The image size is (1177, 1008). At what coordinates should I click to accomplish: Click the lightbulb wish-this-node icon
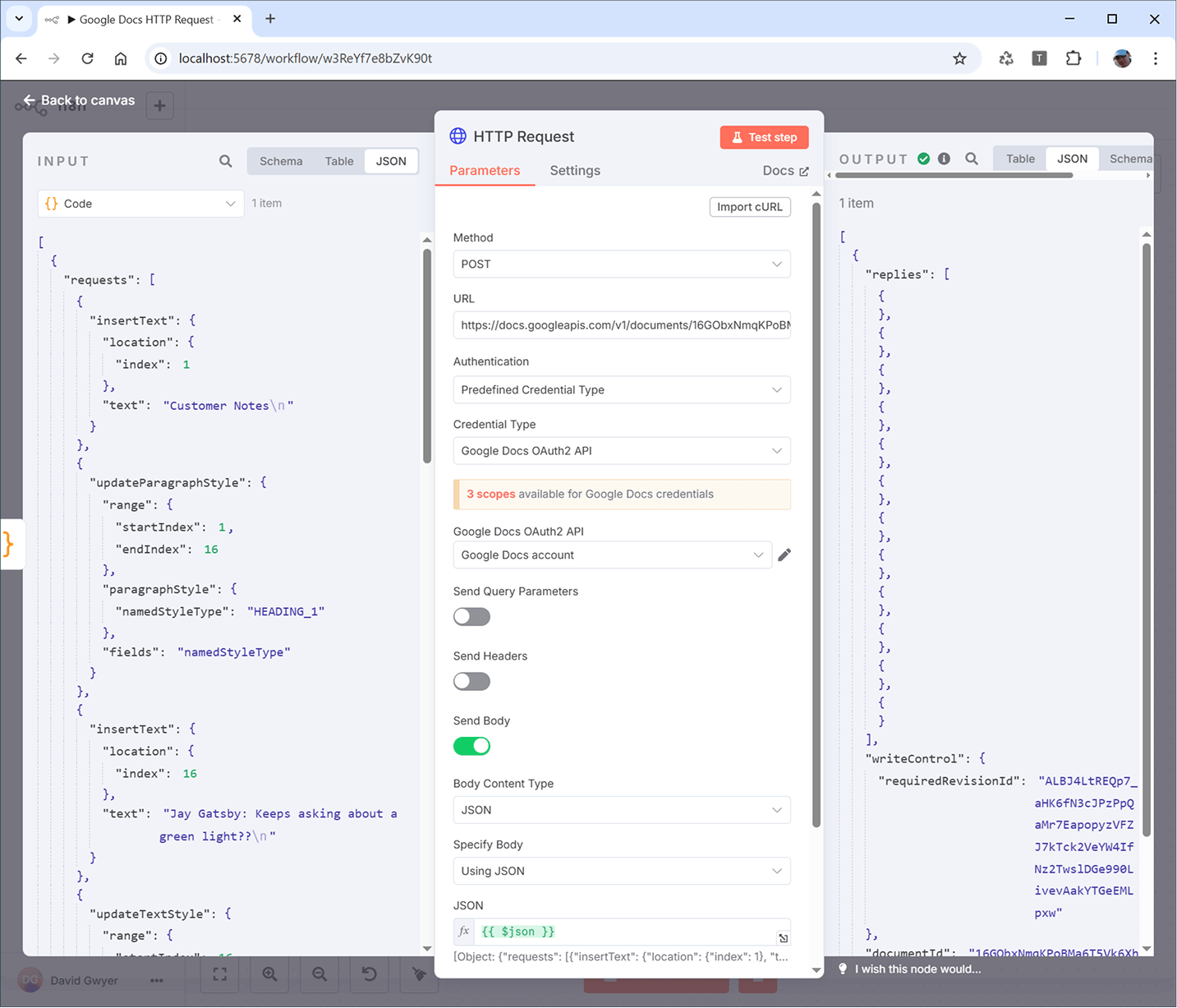pos(843,969)
